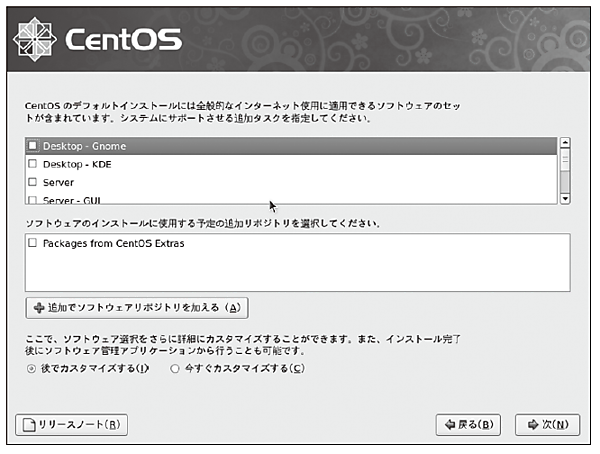Proceed to the next installer step
The height and width of the screenshot is (454, 600).
(547, 424)
